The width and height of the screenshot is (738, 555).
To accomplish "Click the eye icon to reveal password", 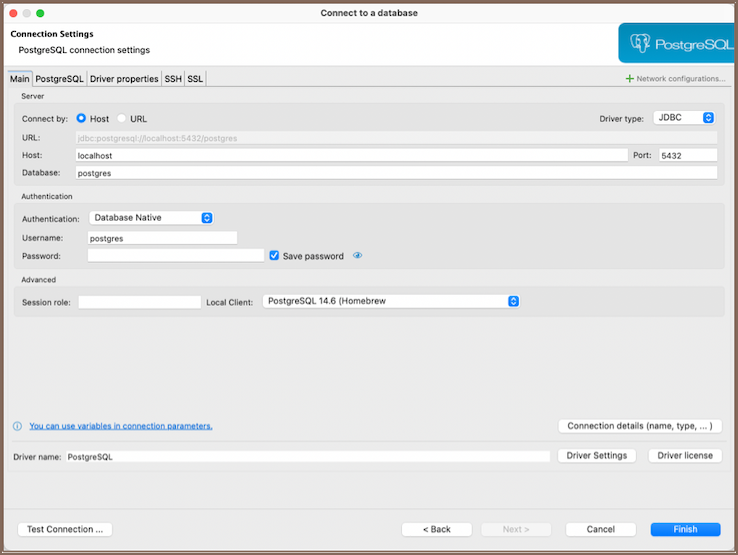I will point(358,256).
